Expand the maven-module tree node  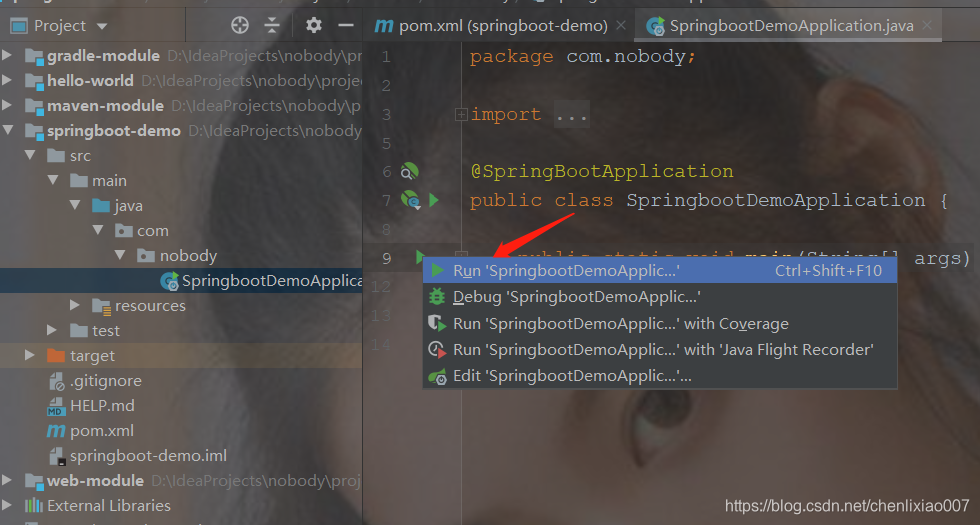pyautogui.click(x=7, y=105)
